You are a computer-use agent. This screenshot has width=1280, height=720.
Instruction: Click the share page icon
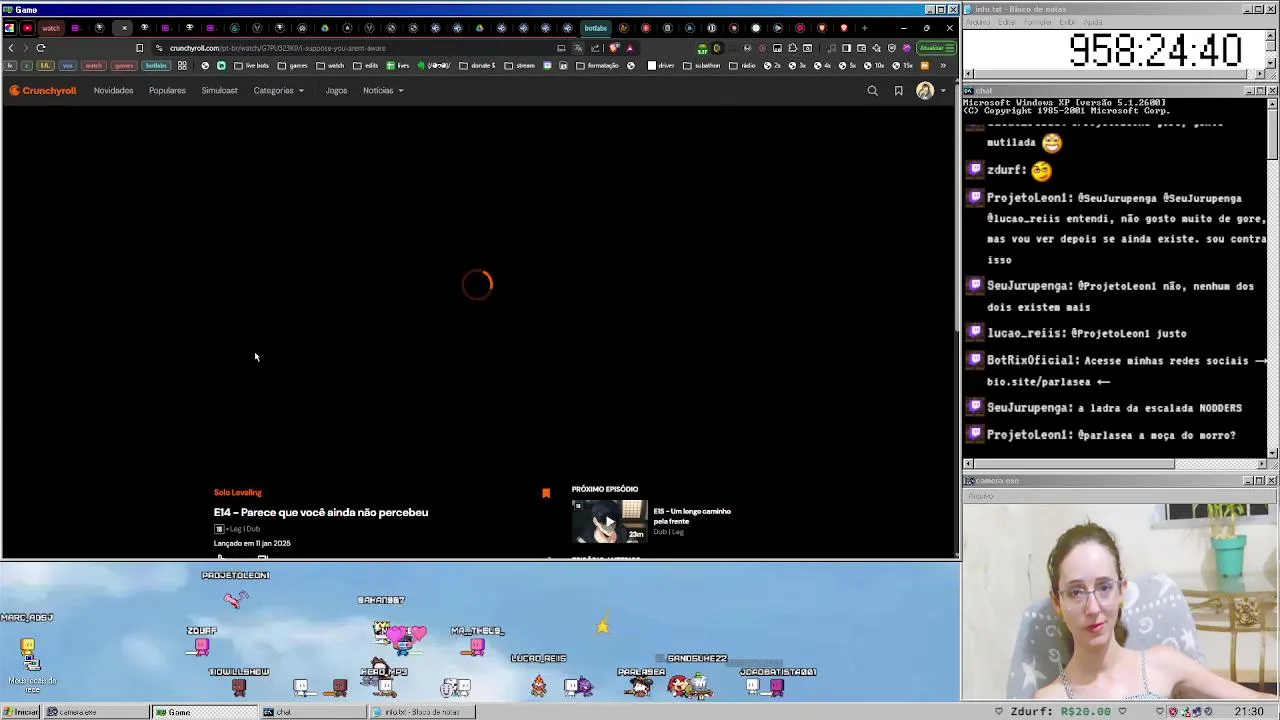[x=595, y=48]
